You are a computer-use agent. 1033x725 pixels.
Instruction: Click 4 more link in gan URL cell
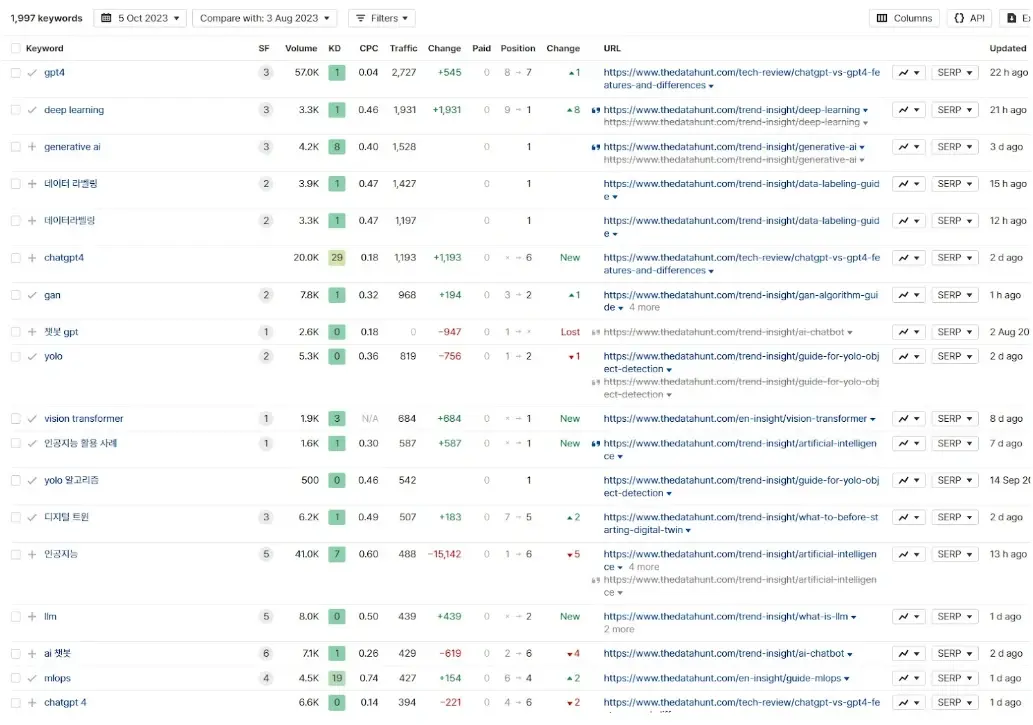(644, 307)
